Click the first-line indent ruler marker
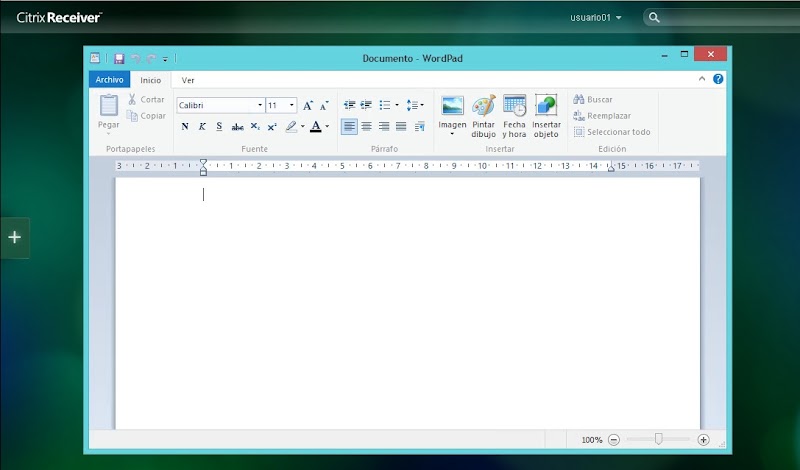Screen dimensions: 800x470 click(x=203, y=162)
